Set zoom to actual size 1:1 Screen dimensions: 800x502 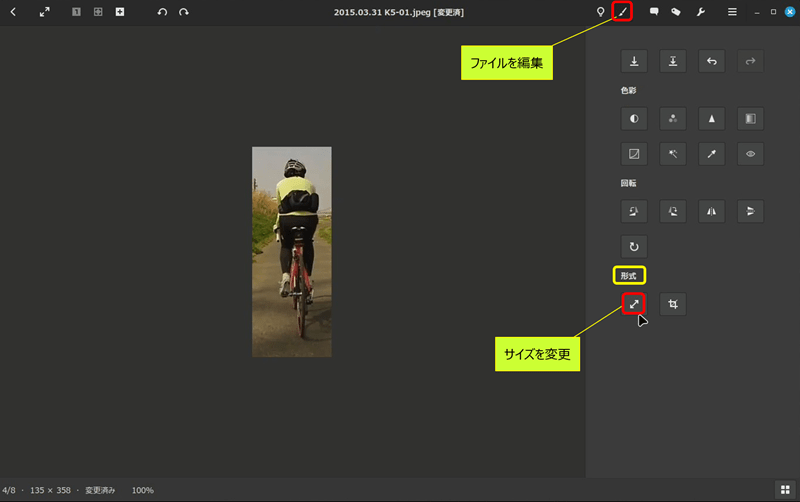coord(76,12)
